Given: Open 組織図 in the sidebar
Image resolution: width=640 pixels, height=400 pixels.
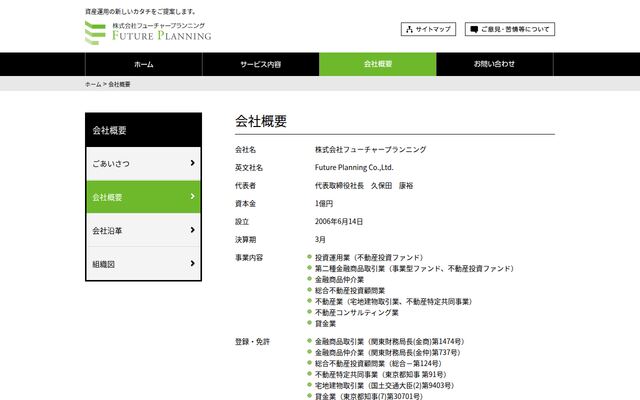Looking at the screenshot, I should [x=143, y=264].
